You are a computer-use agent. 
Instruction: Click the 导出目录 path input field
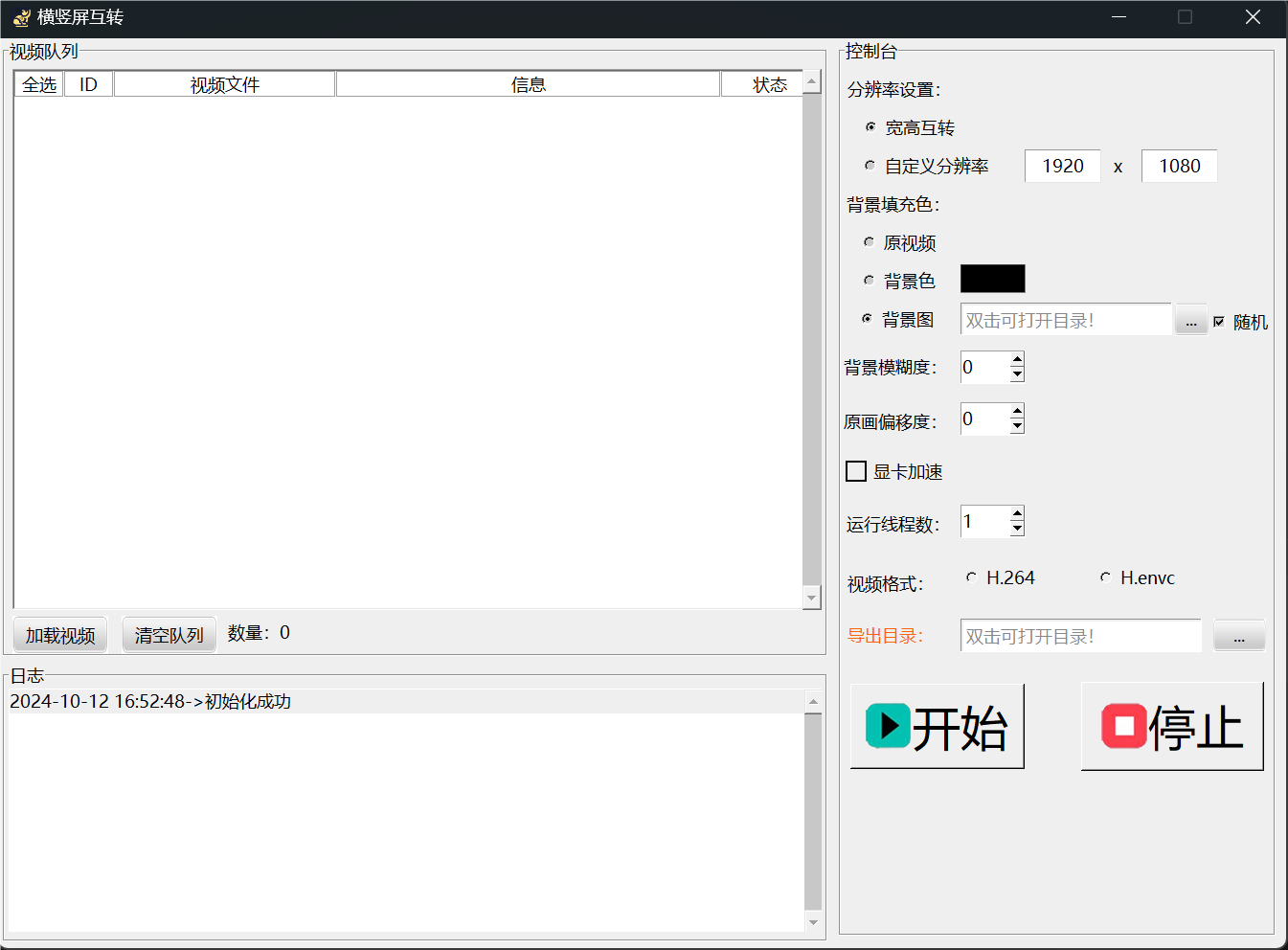pos(1081,636)
